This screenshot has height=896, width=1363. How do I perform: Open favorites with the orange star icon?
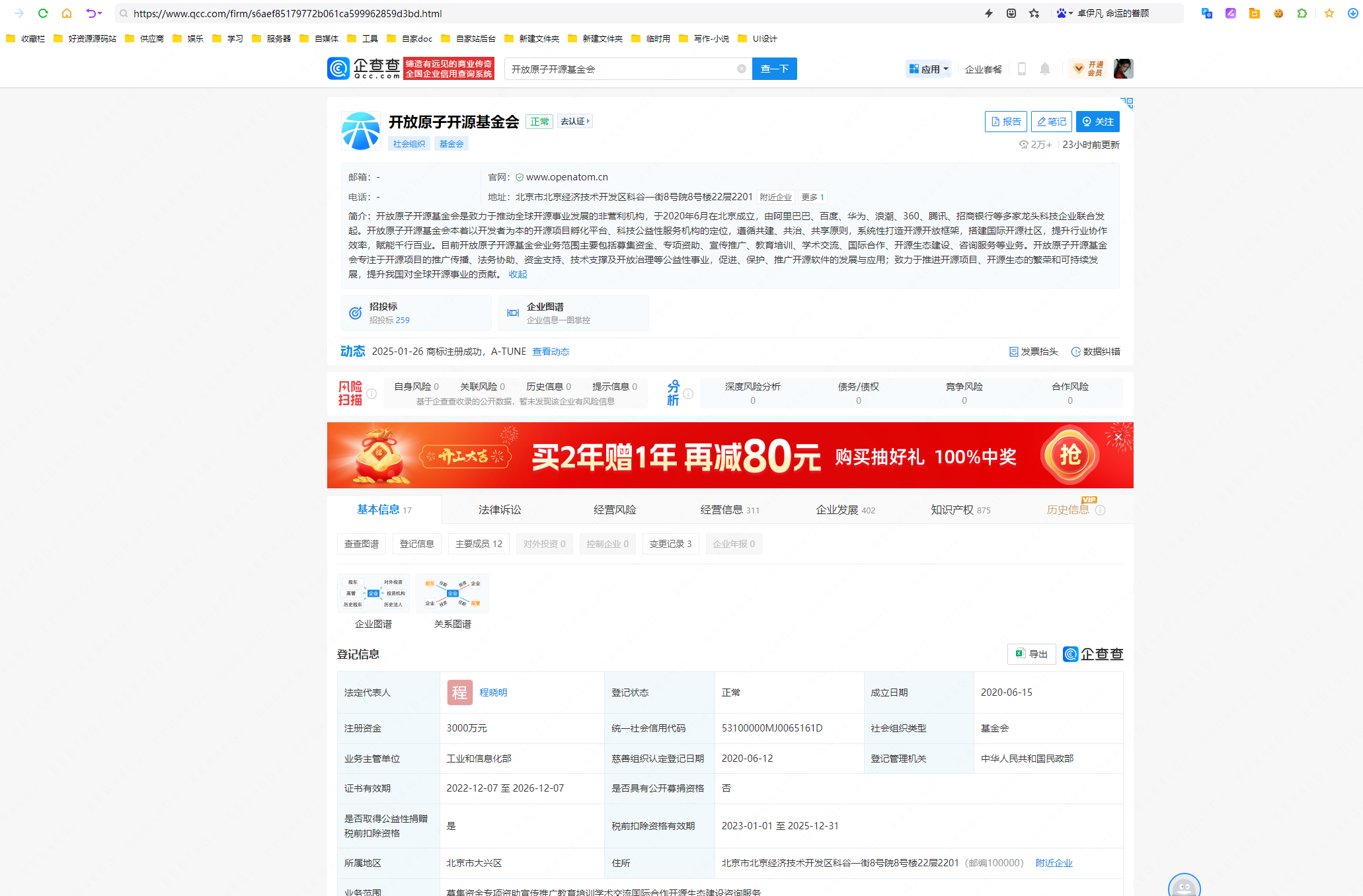click(1329, 13)
